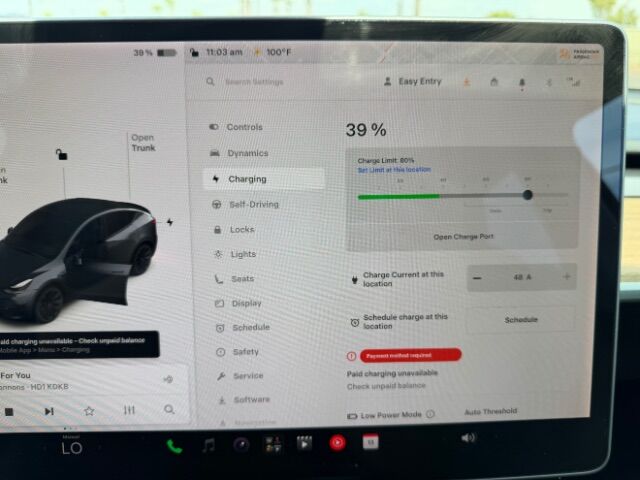Image resolution: width=640 pixels, height=480 pixels.
Task: Tap the battery icon in status bar
Action: (167, 53)
